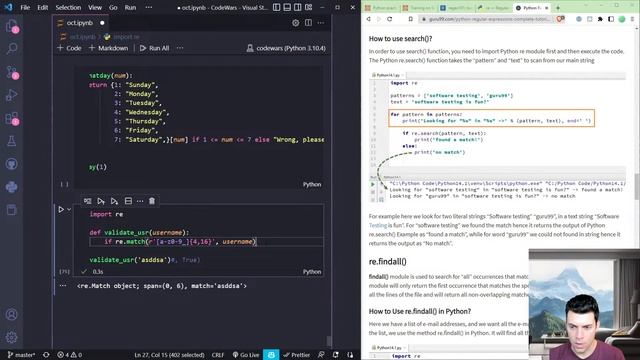Click the master branch in status bar
The height and width of the screenshot is (360, 640).
click(x=21, y=355)
